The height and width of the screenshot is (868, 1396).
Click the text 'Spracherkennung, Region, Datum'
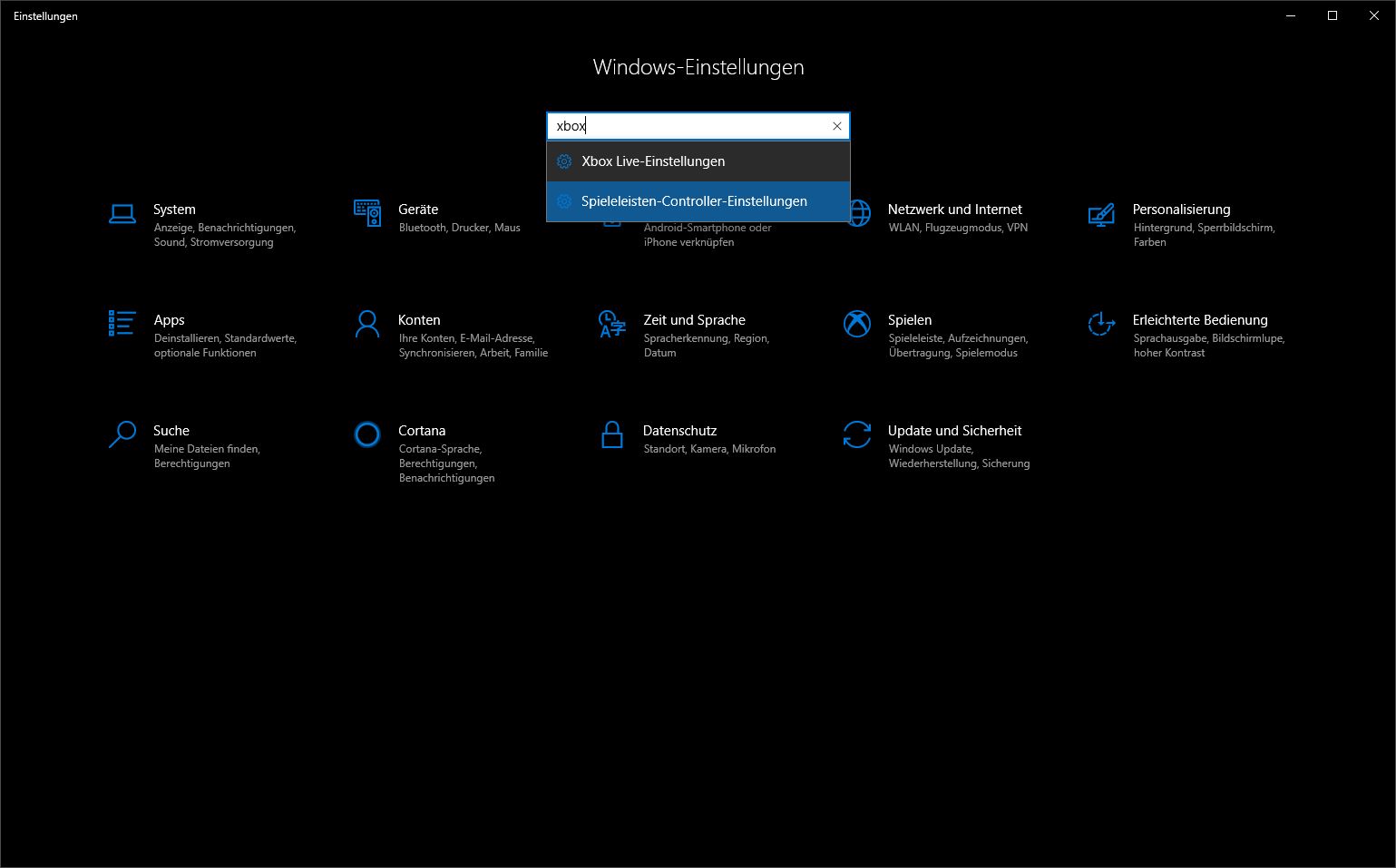707,346
